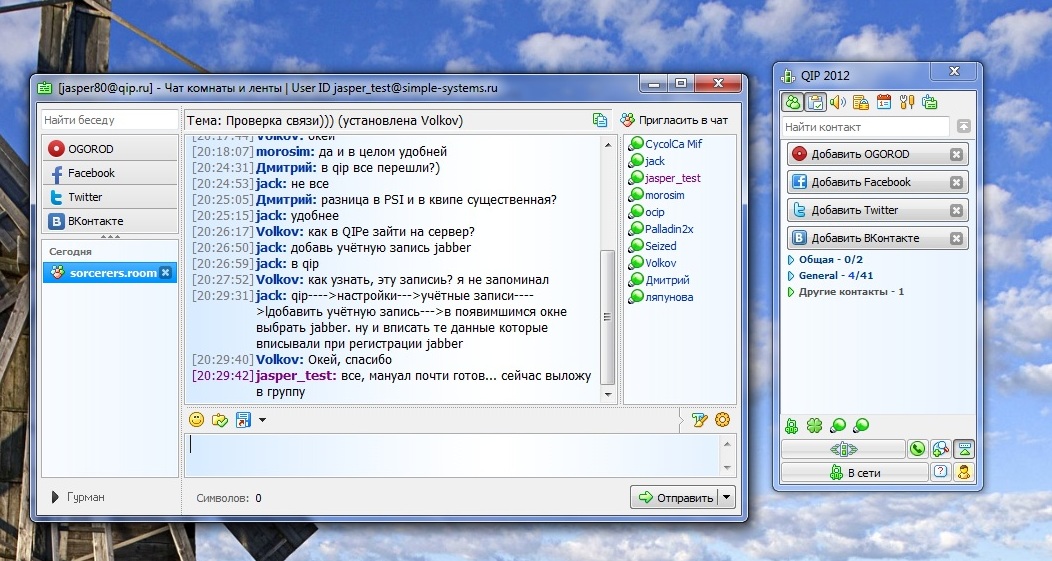This screenshot has width=1052, height=561.
Task: Click the green chat rooms icon in QIP toolbar
Action: (929, 102)
